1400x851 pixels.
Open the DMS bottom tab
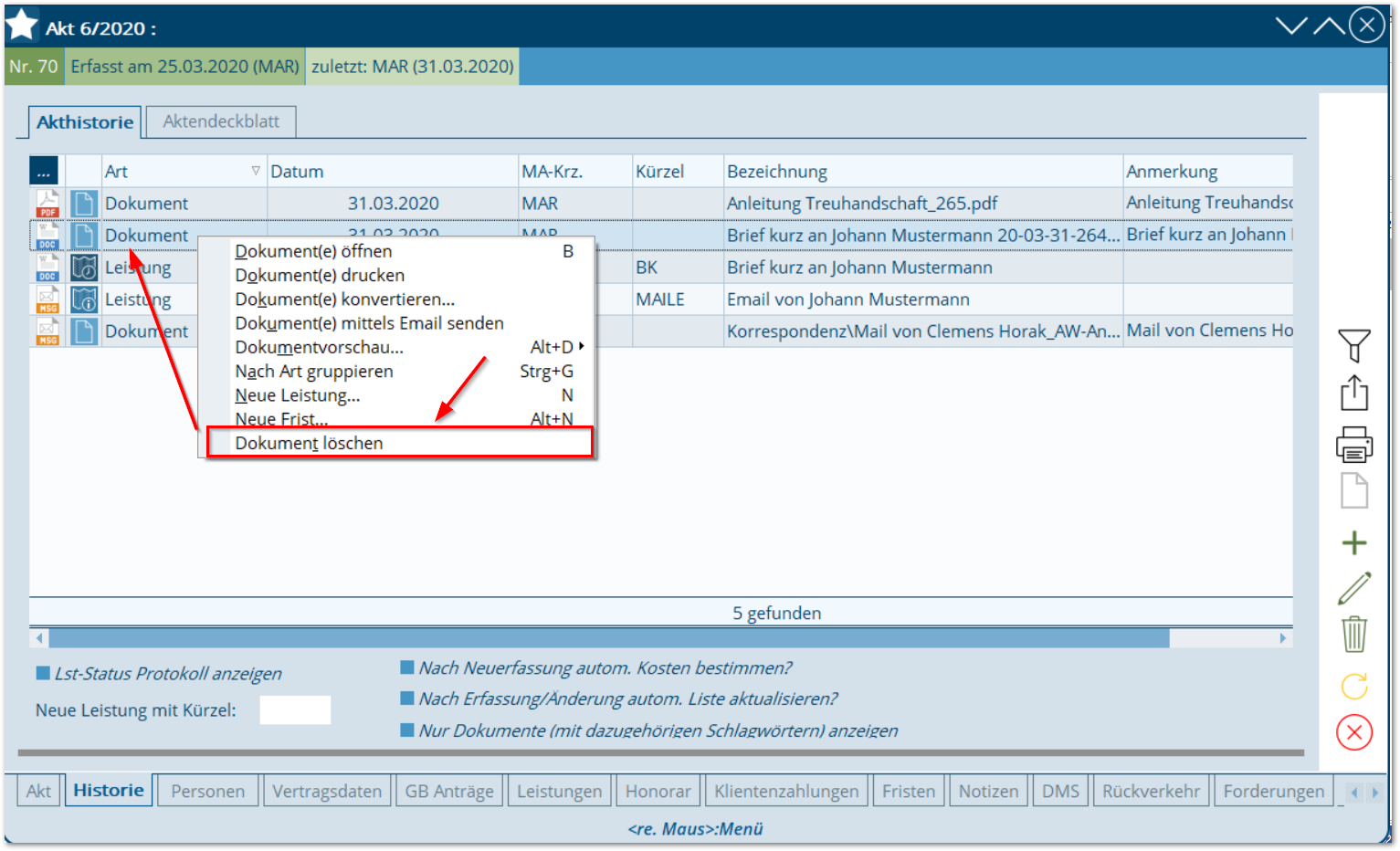[x=1060, y=791]
